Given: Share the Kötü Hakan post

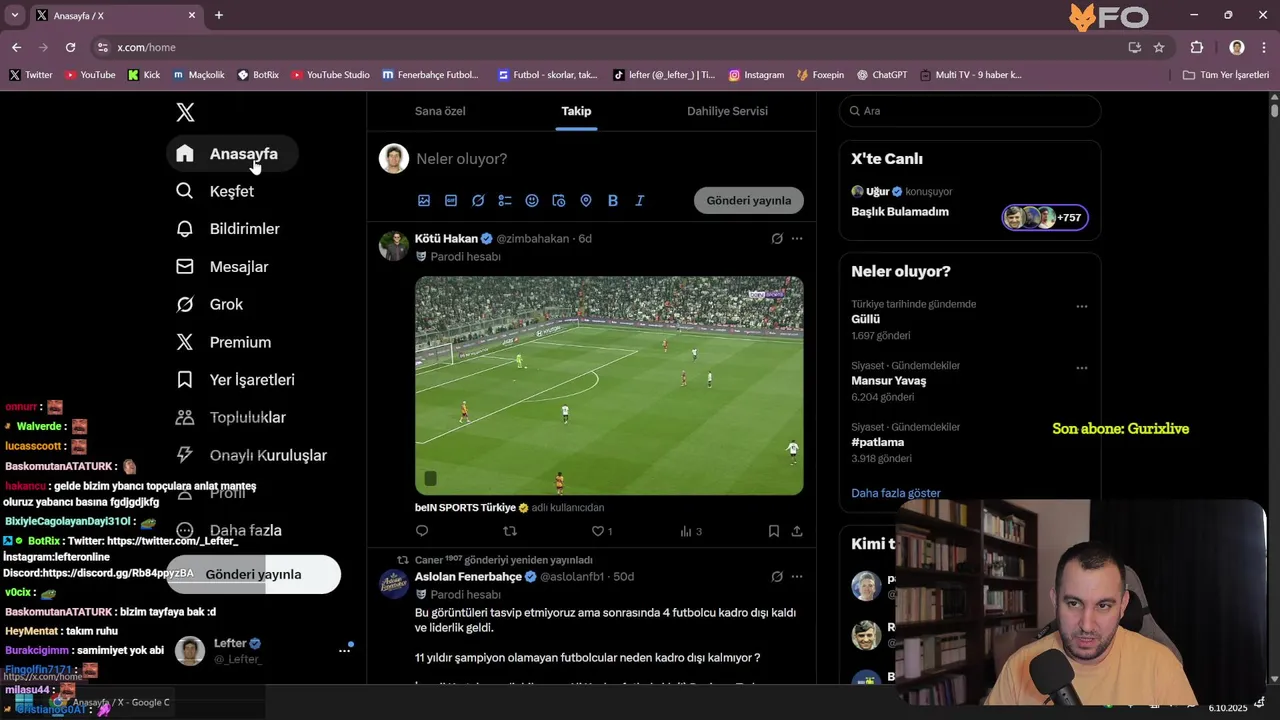Looking at the screenshot, I should point(797,531).
